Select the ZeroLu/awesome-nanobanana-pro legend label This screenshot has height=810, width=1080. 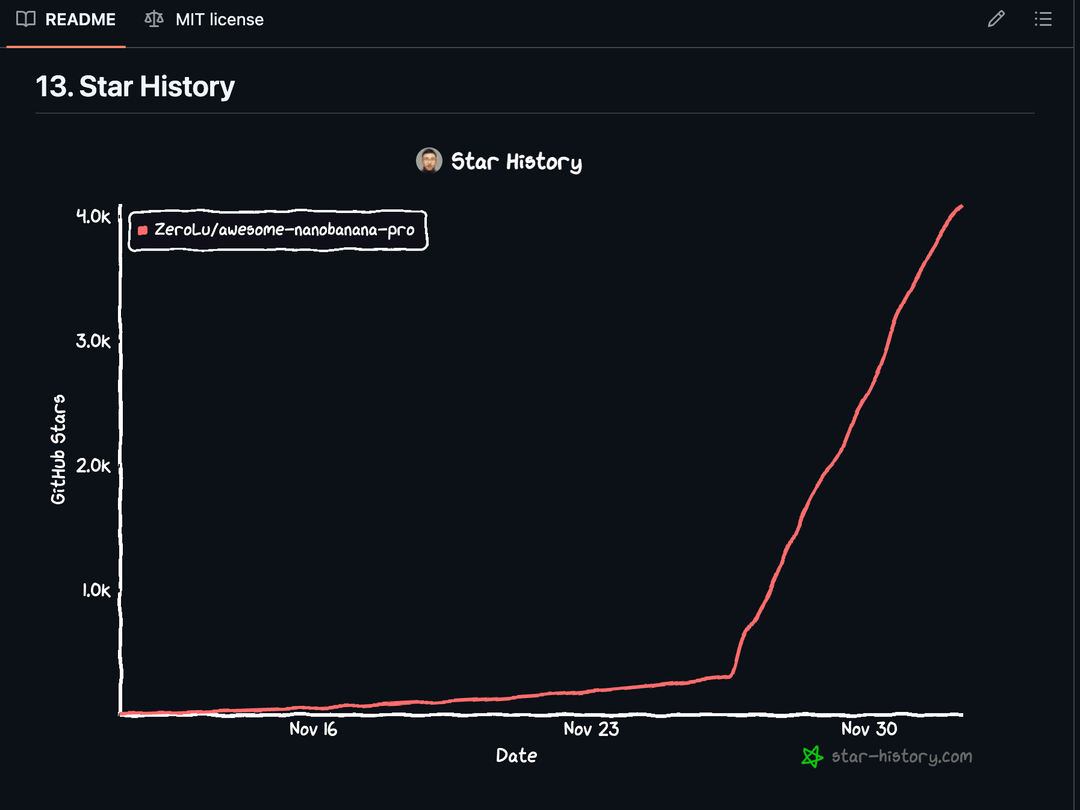pos(284,230)
